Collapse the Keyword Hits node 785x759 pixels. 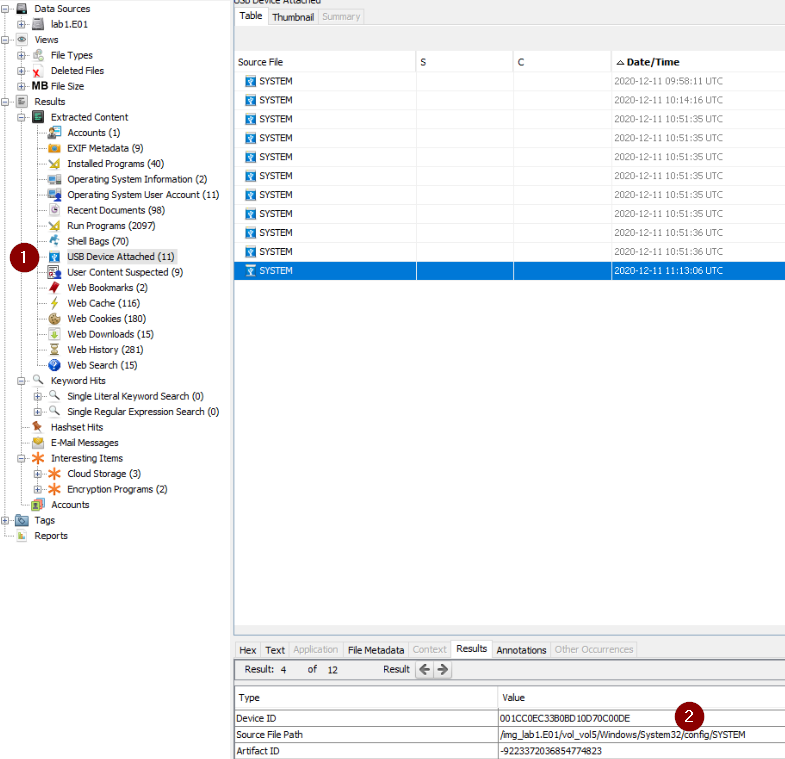pyautogui.click(x=22, y=381)
